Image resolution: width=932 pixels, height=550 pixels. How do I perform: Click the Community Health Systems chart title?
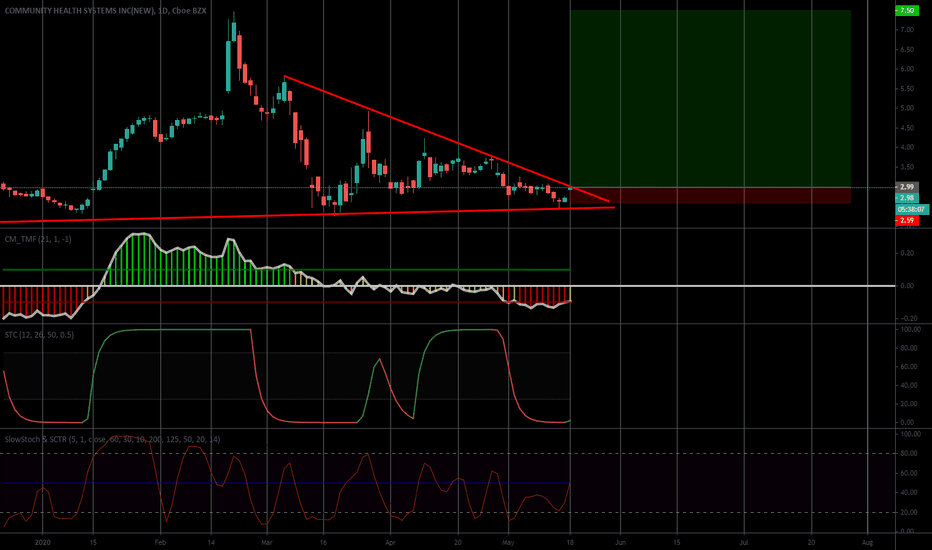point(105,11)
